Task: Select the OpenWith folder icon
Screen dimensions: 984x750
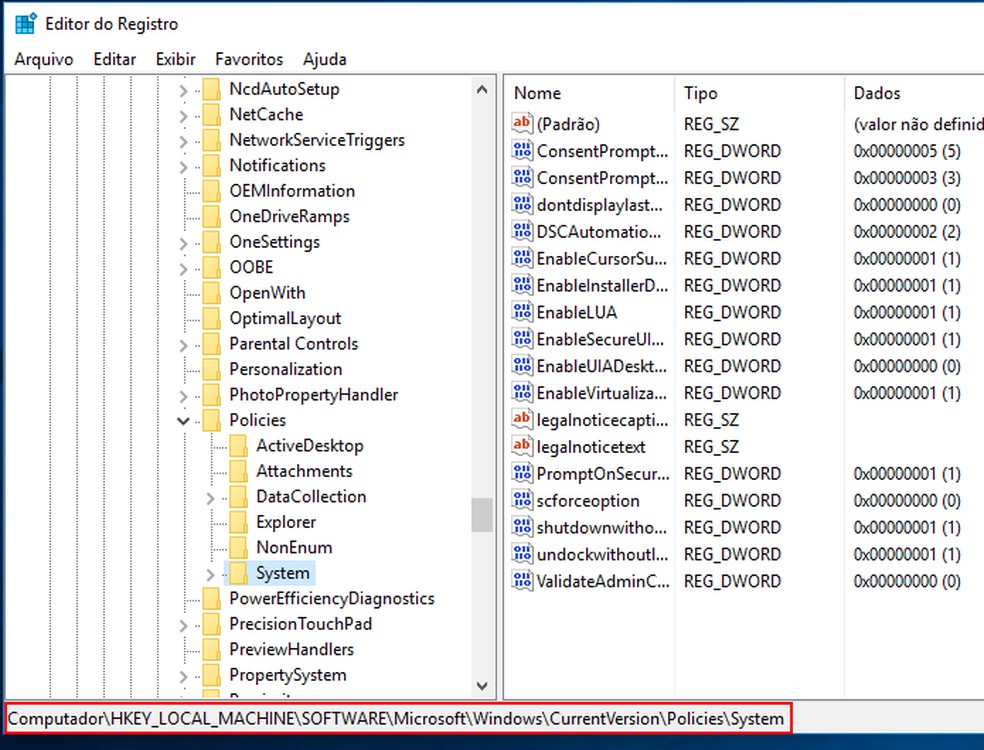Action: 211,293
